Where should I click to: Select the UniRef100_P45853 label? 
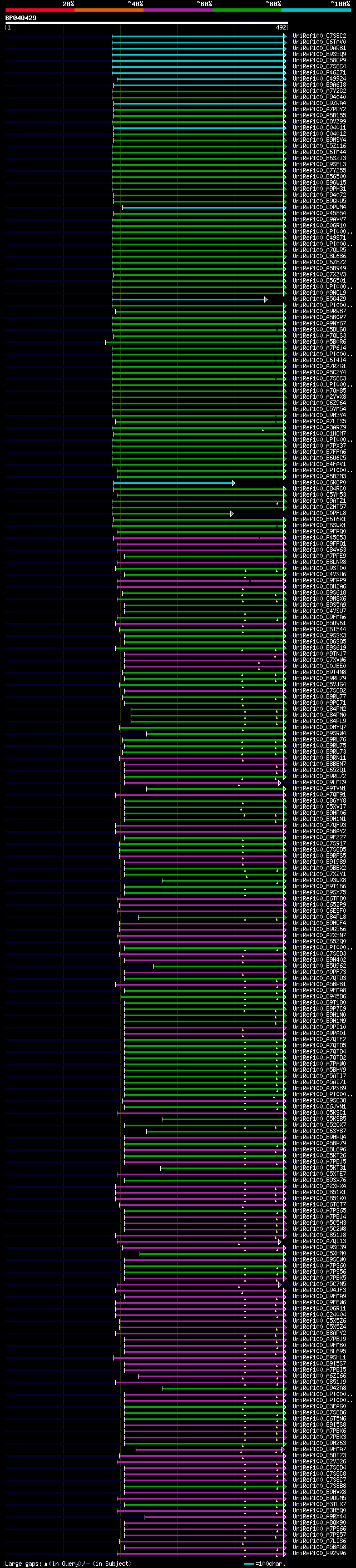(319, 537)
